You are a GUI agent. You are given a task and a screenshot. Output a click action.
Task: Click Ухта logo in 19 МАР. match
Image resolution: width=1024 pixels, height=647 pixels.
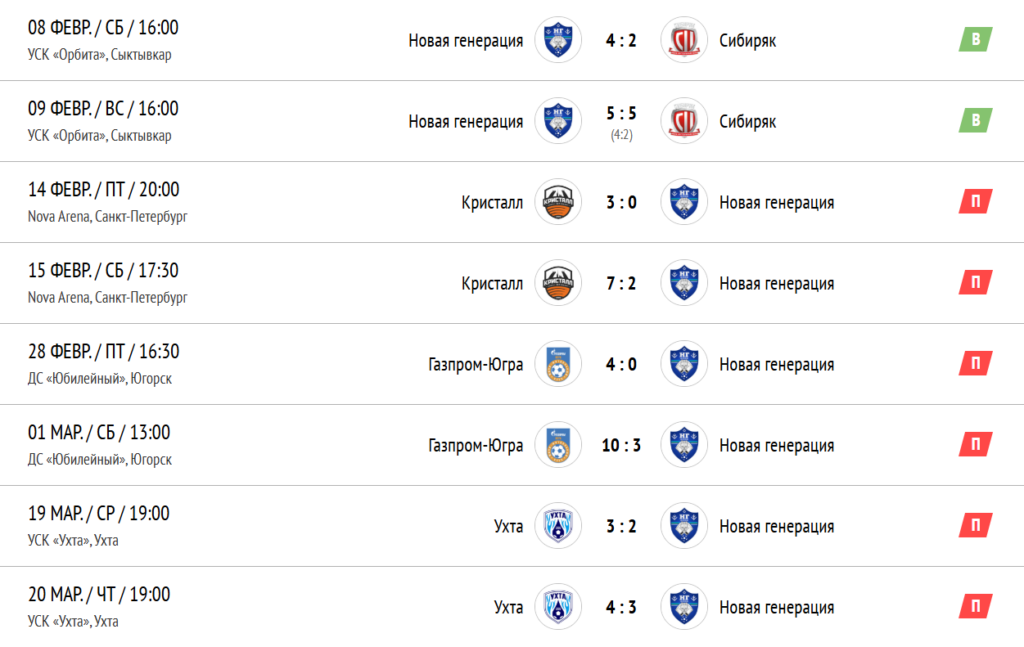pos(558,526)
